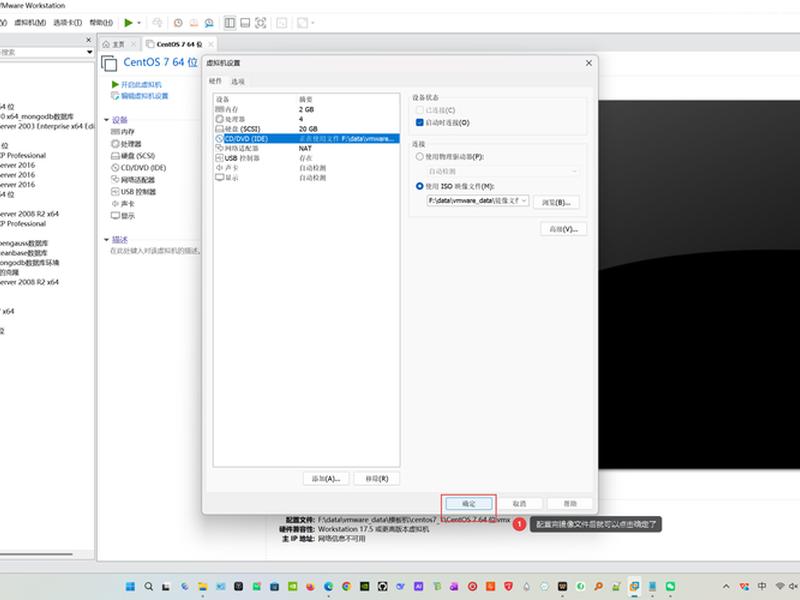Viewport: 800px width, 600px height.
Task: Click the CD/DVD (IDE) disc icon in settings
Action: (219, 139)
